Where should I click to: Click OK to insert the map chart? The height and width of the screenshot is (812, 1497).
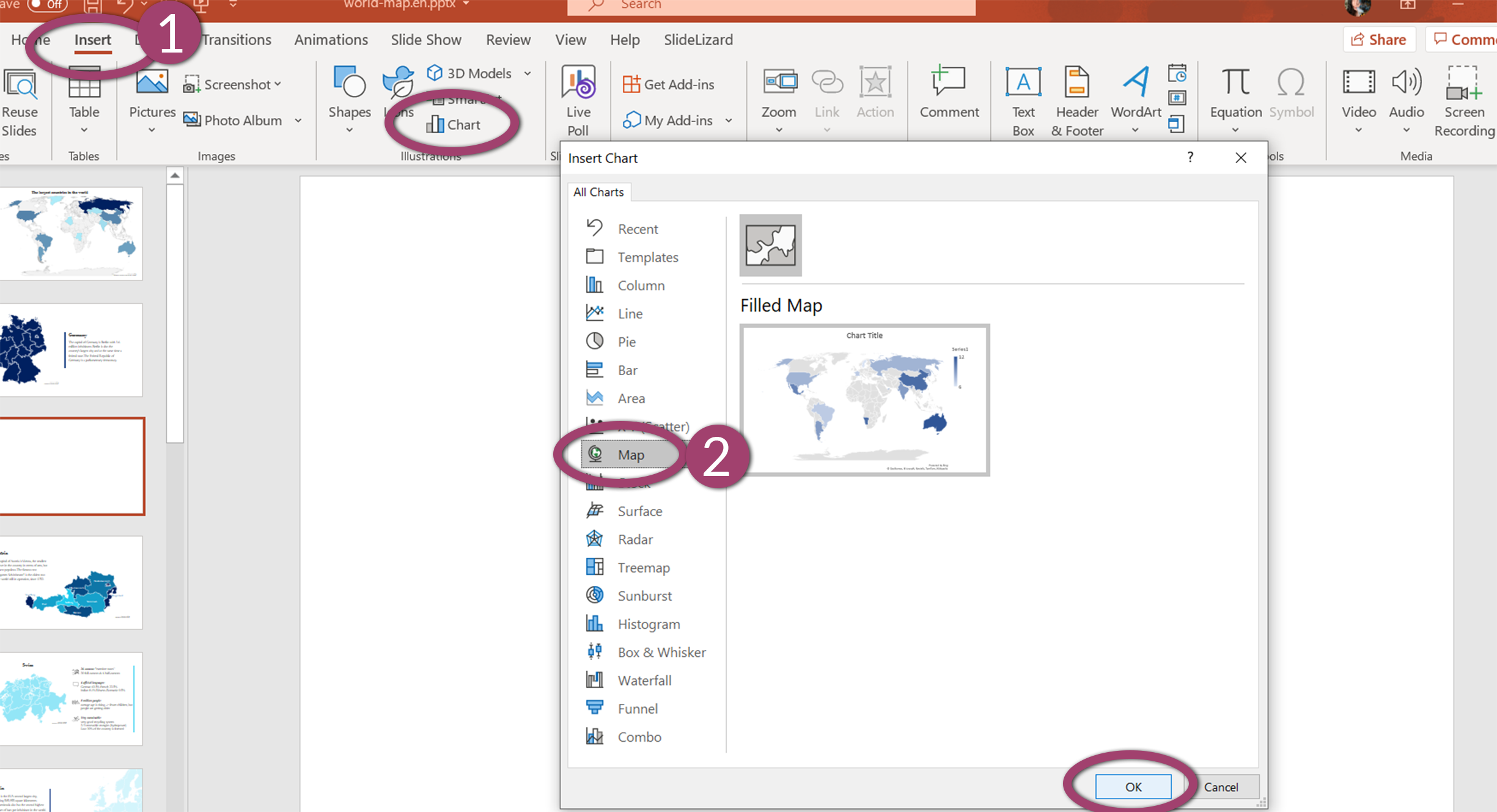click(x=1131, y=786)
